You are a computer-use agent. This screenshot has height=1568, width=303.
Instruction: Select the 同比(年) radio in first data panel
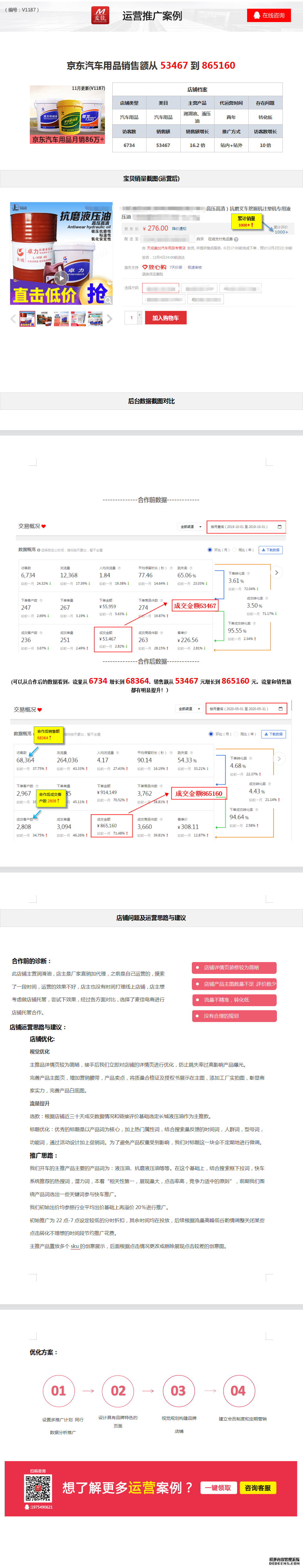[235, 550]
